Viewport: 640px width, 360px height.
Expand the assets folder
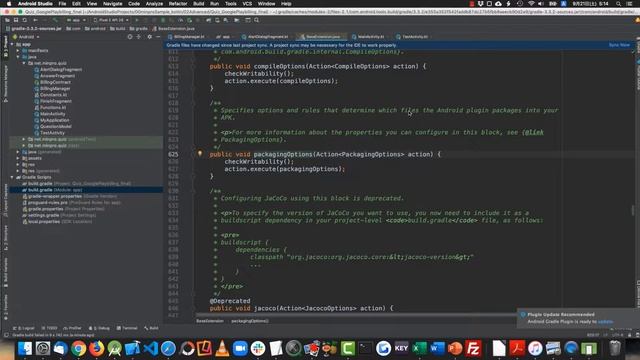tap(18, 158)
